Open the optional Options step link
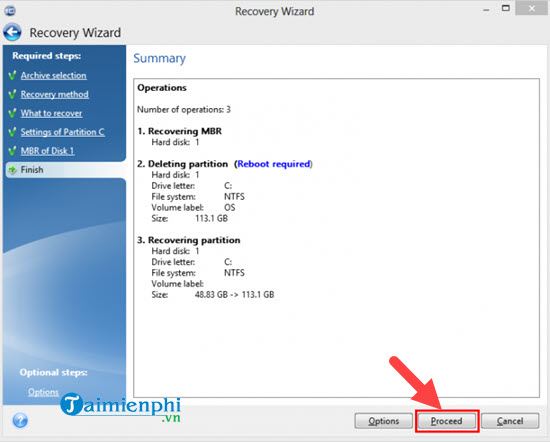The image size is (550, 442). tap(43, 392)
